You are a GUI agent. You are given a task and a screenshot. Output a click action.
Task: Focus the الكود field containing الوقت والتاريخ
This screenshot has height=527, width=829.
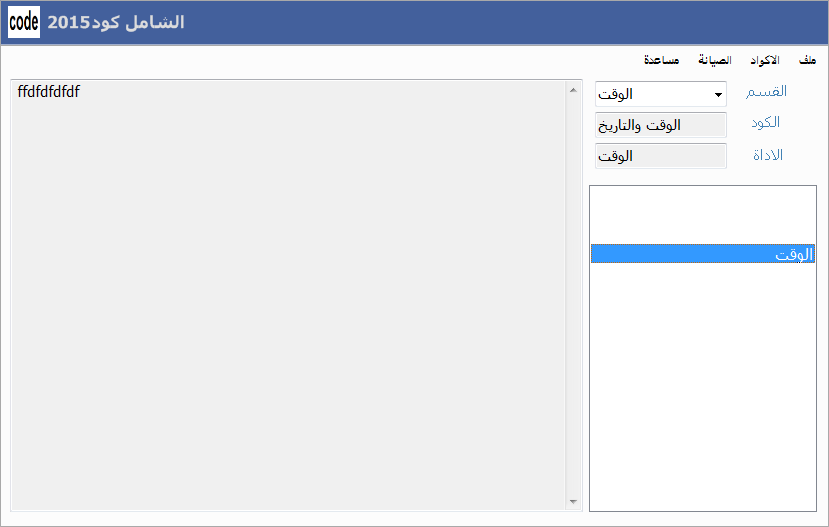coord(660,125)
